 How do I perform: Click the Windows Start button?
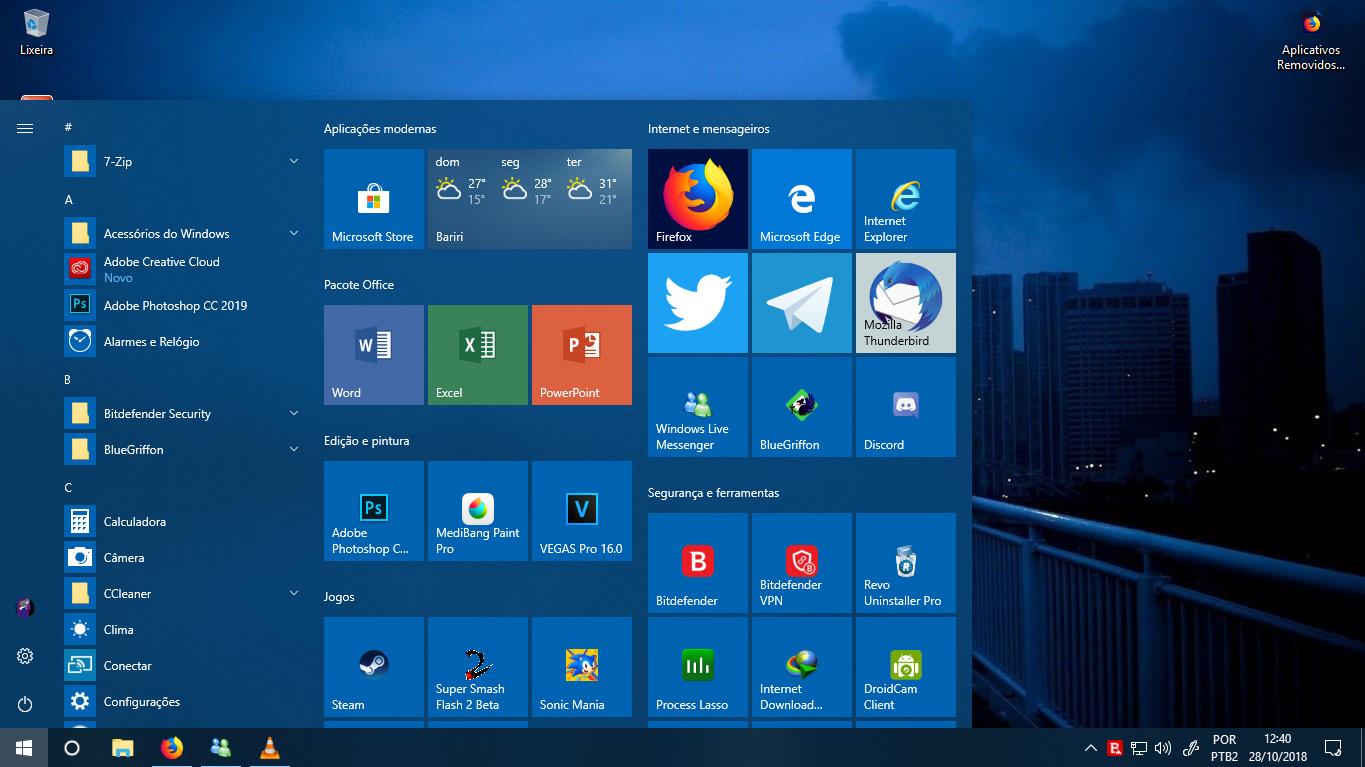coord(24,748)
